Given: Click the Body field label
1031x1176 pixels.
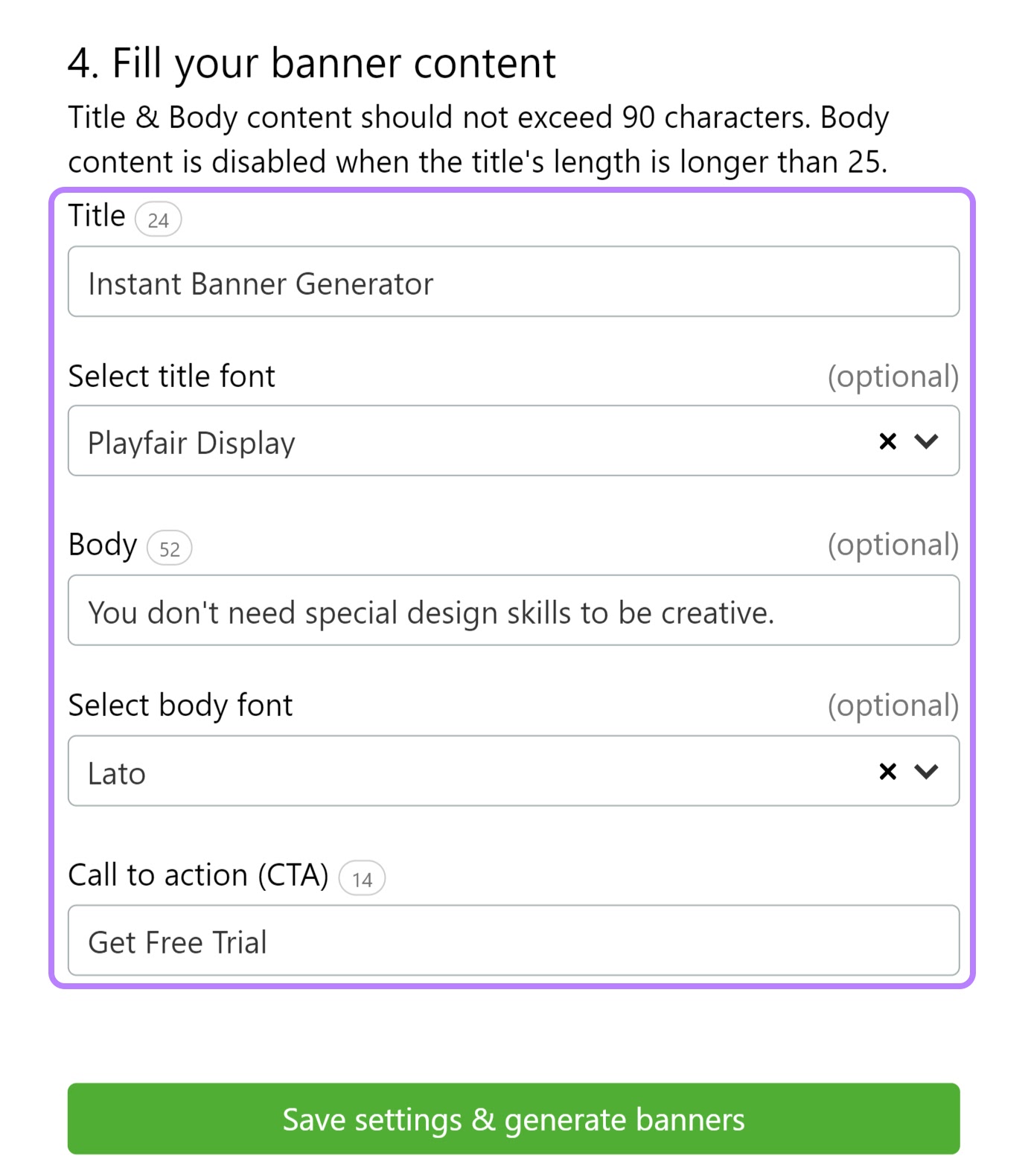Looking at the screenshot, I should click(103, 546).
